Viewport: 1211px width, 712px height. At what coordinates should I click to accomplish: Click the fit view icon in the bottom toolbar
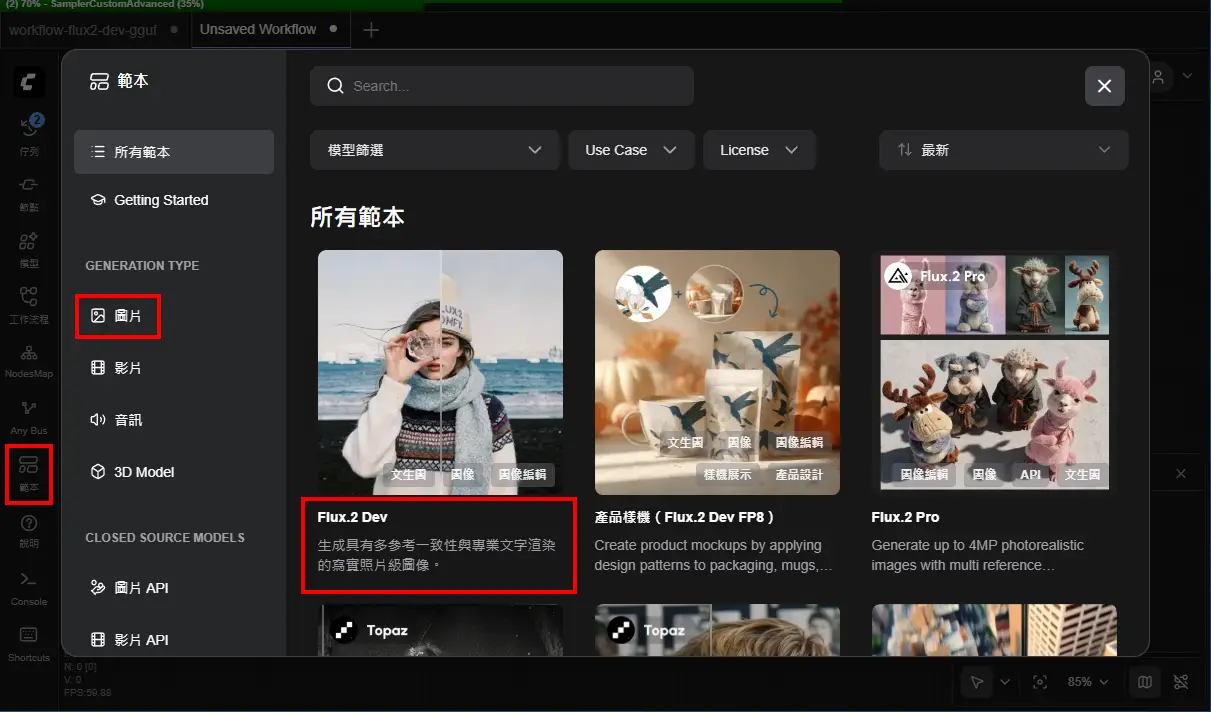(1040, 682)
